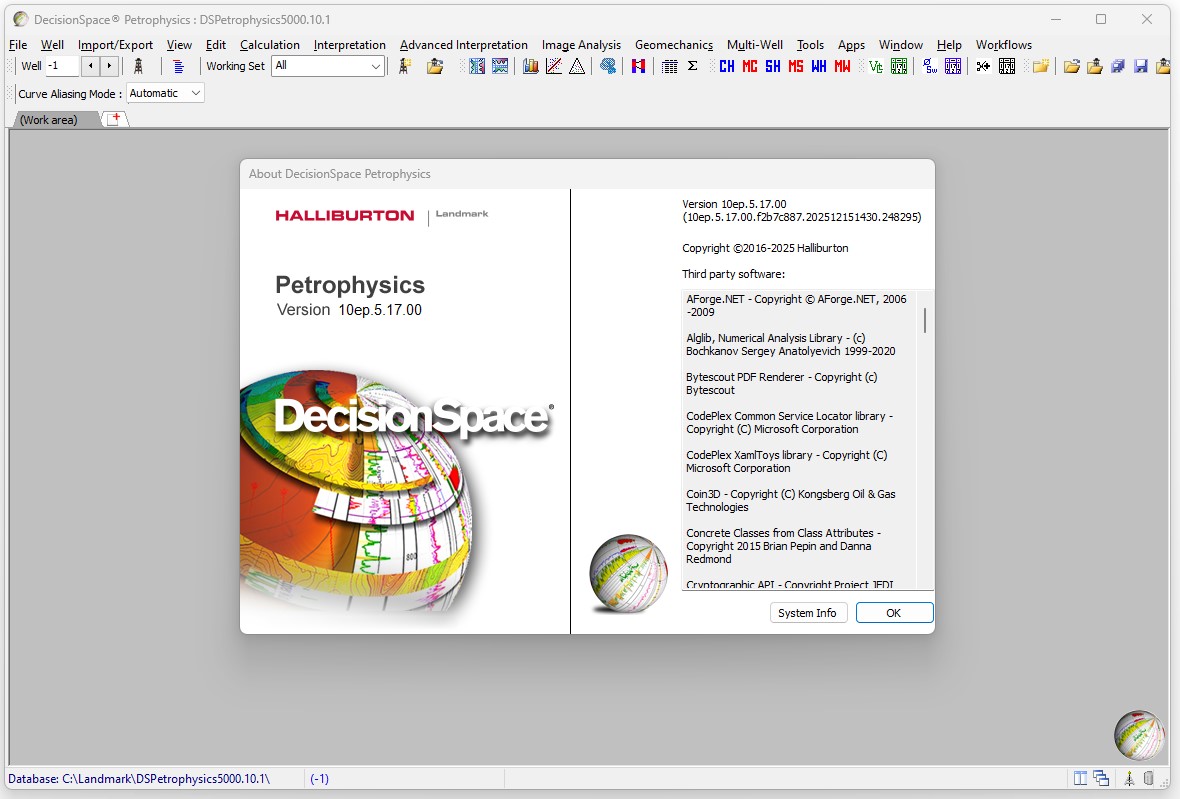This screenshot has width=1180, height=799.
Task: Open the Geomechanics menu
Action: (x=673, y=45)
